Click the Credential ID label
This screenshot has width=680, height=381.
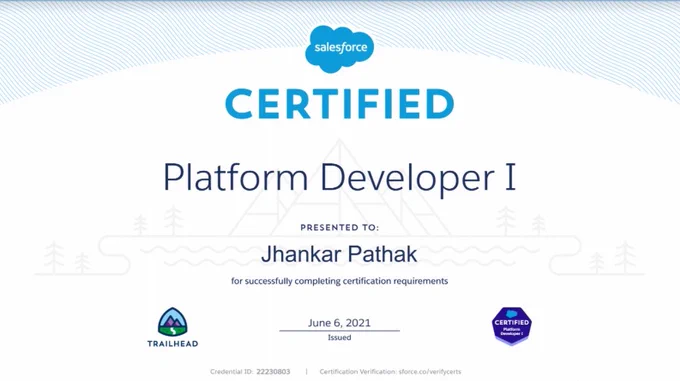pos(232,372)
